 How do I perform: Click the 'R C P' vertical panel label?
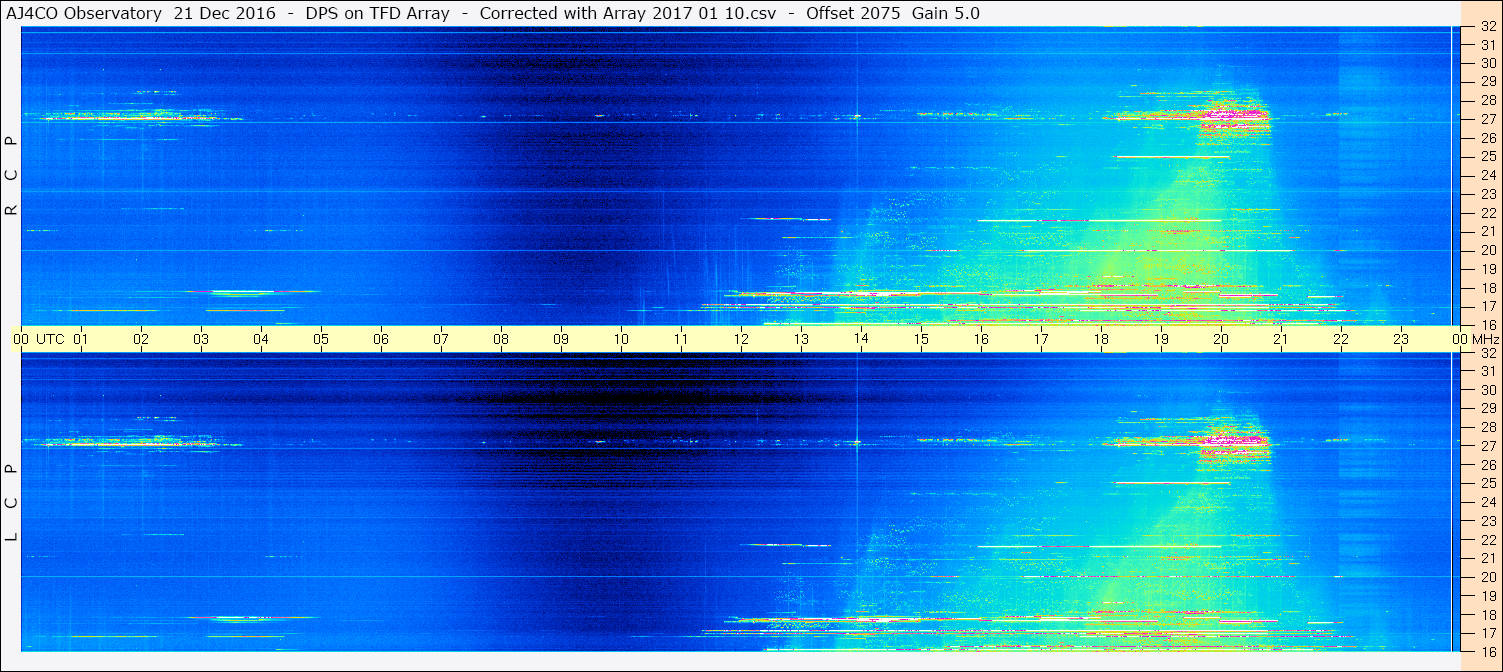click(11, 175)
